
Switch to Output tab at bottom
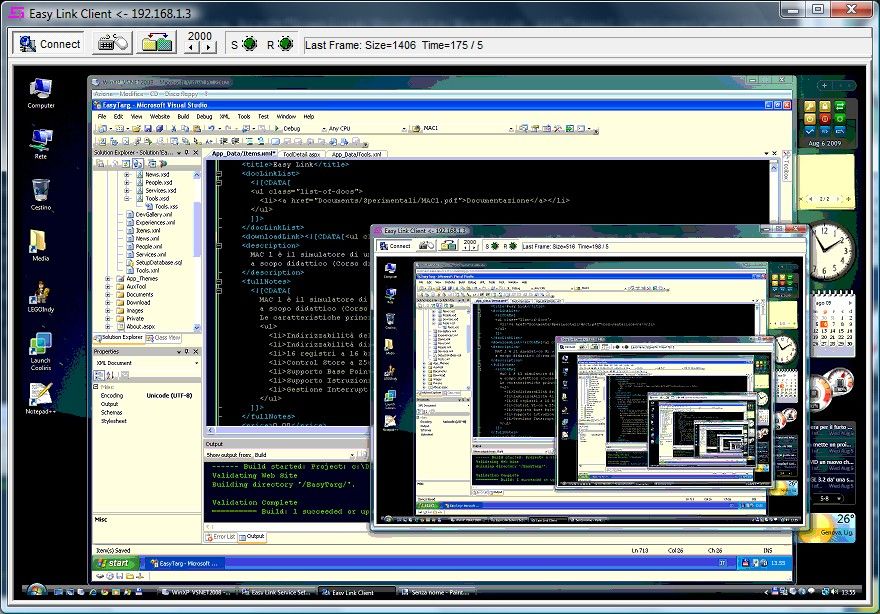(252, 537)
